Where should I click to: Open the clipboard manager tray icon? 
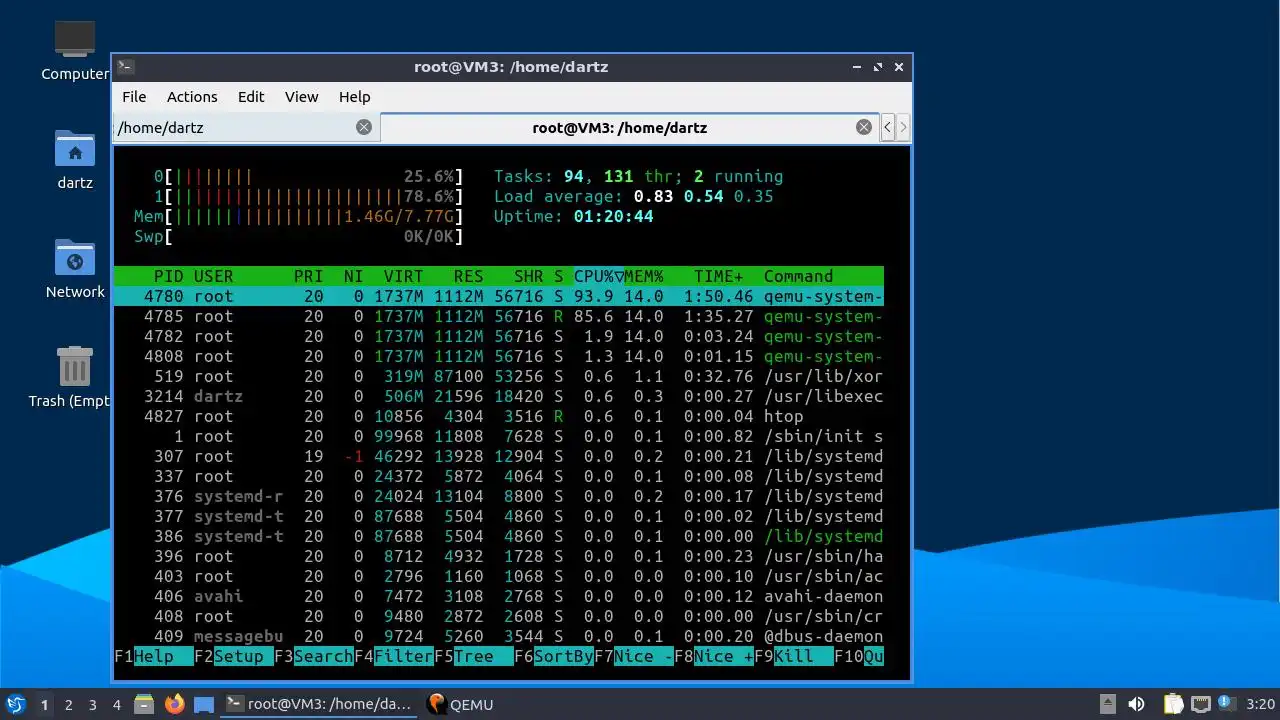click(x=1172, y=704)
